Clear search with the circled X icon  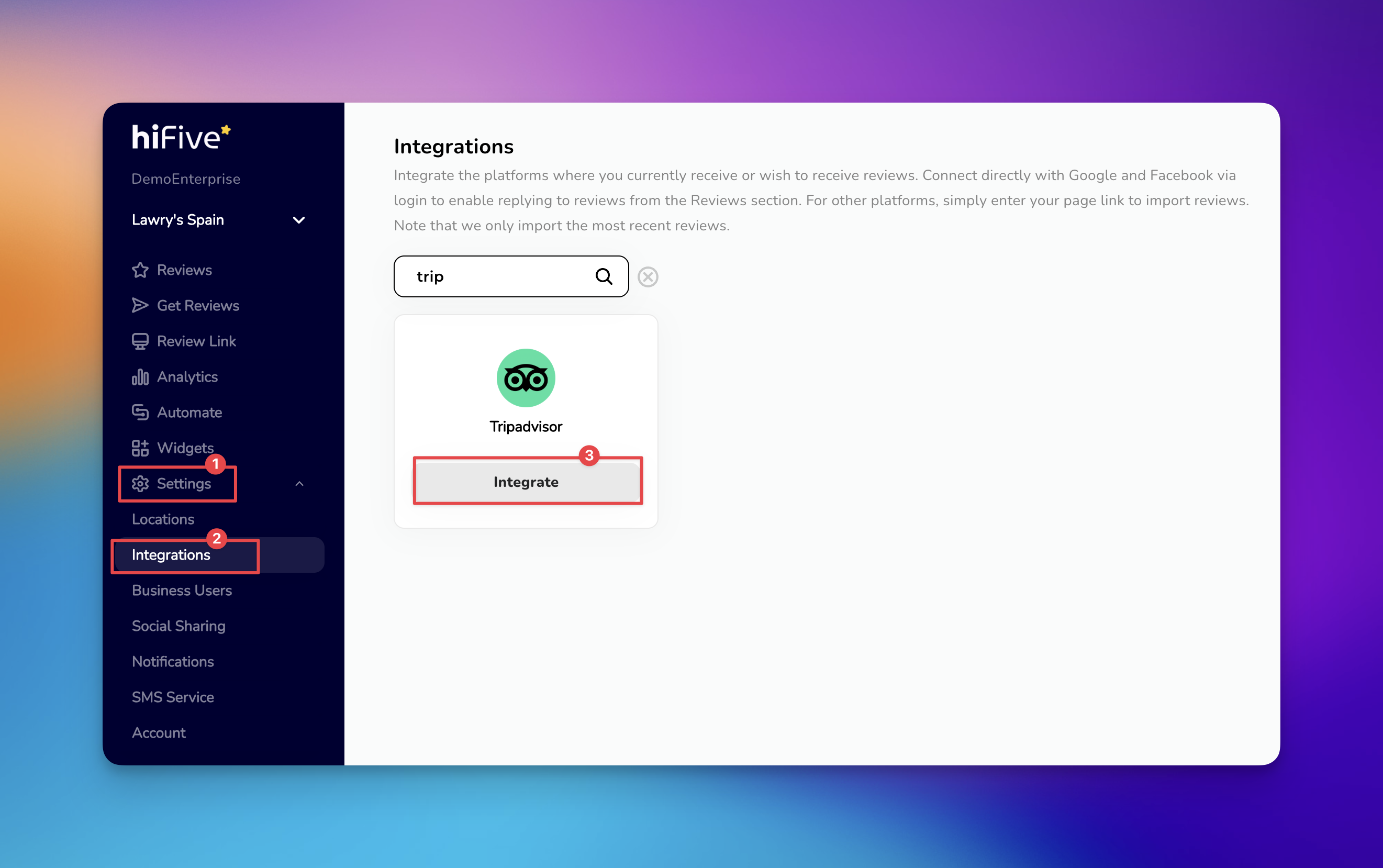[648, 277]
